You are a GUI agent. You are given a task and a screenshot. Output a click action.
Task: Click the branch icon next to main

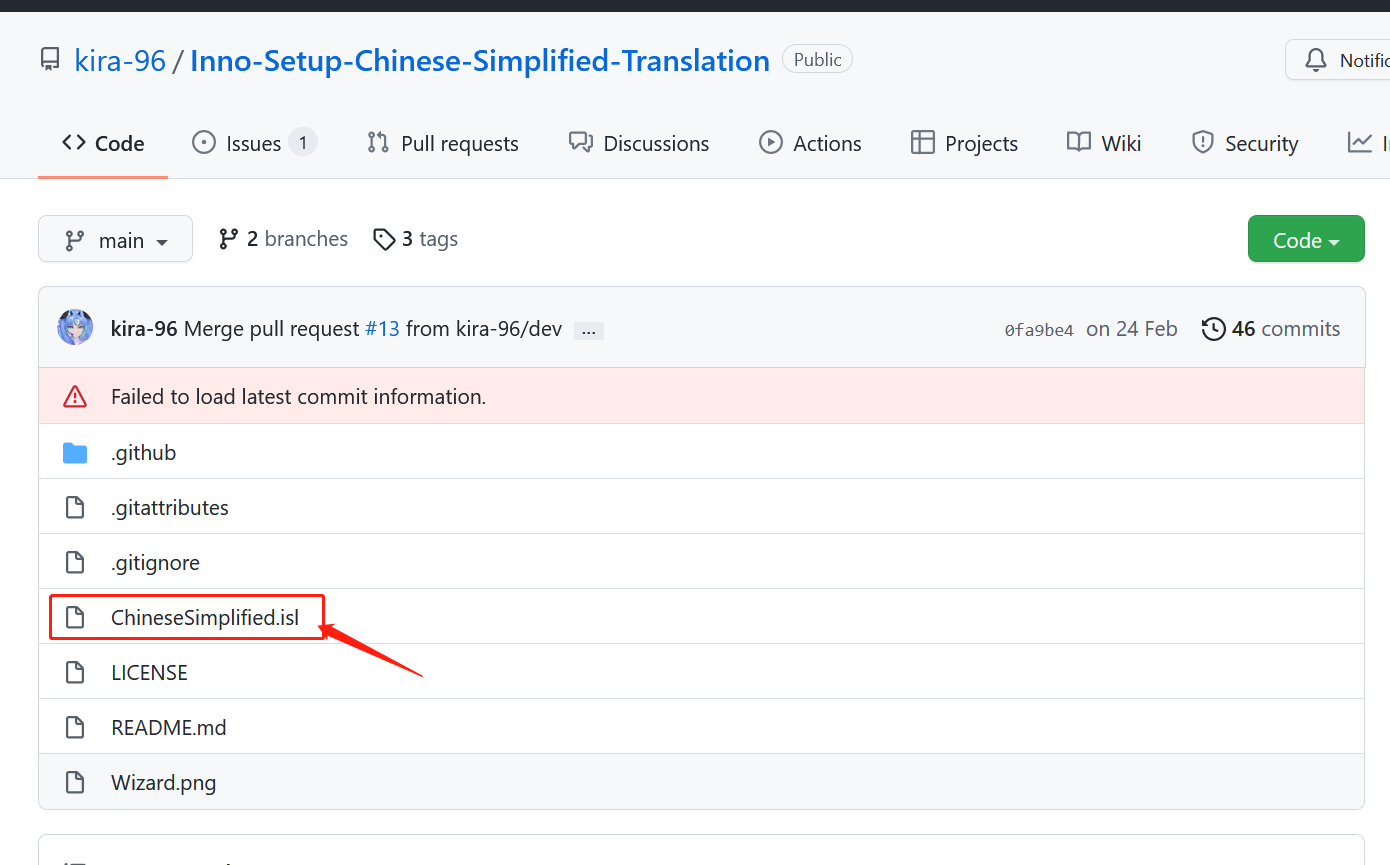click(75, 239)
